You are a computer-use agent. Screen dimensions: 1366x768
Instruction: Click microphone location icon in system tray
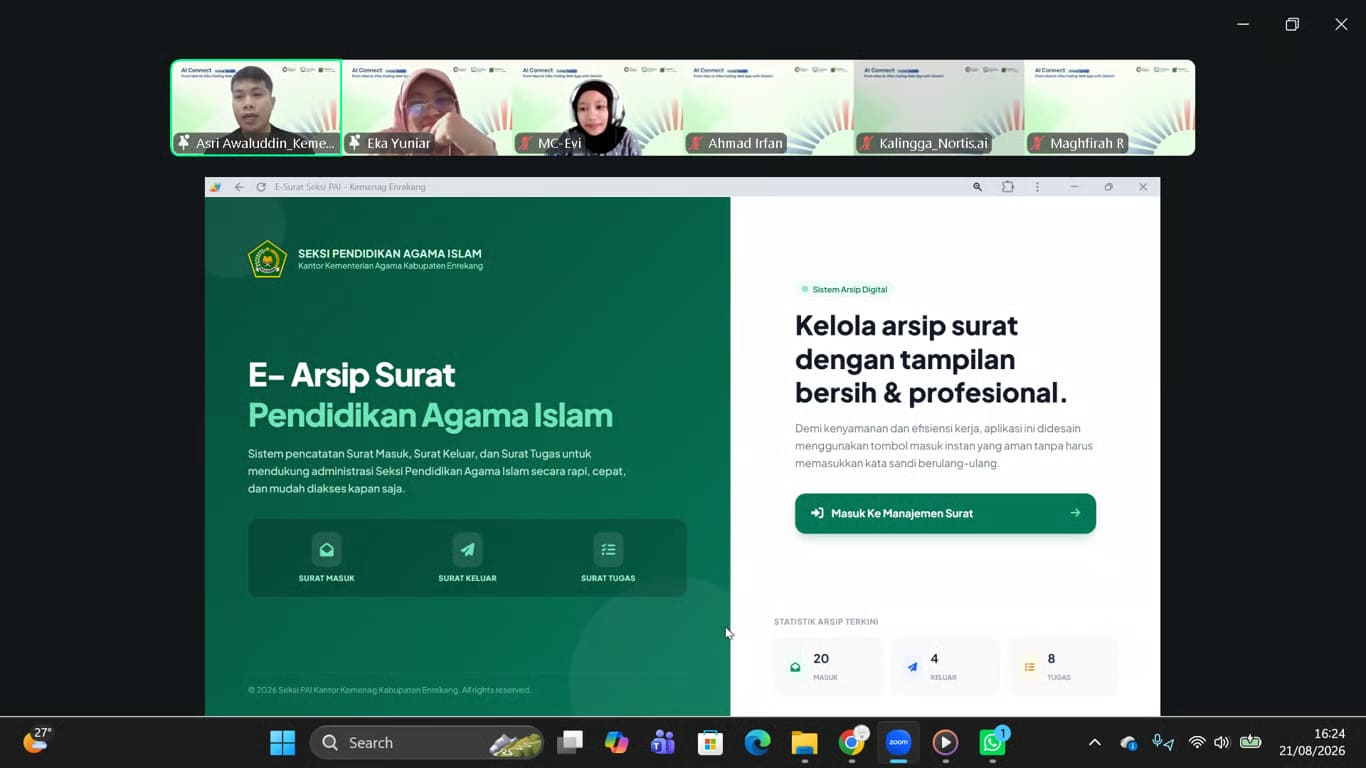[1163, 743]
